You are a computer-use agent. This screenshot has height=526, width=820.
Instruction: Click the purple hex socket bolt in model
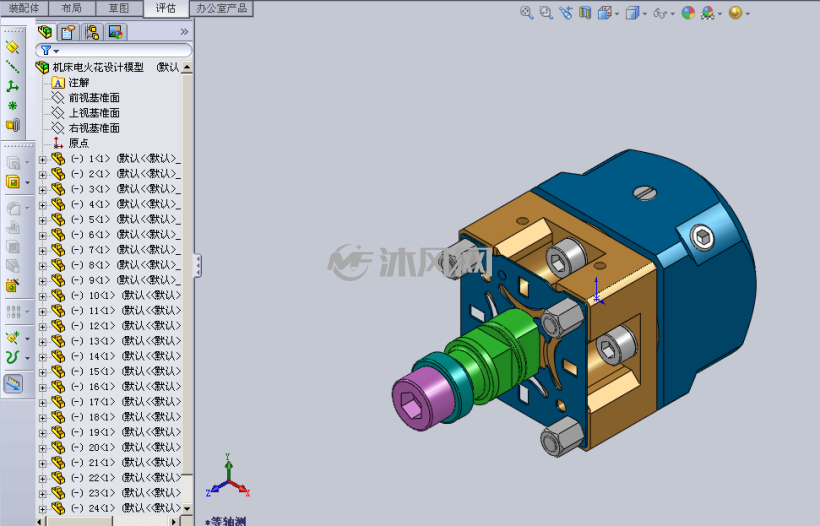[x=423, y=397]
